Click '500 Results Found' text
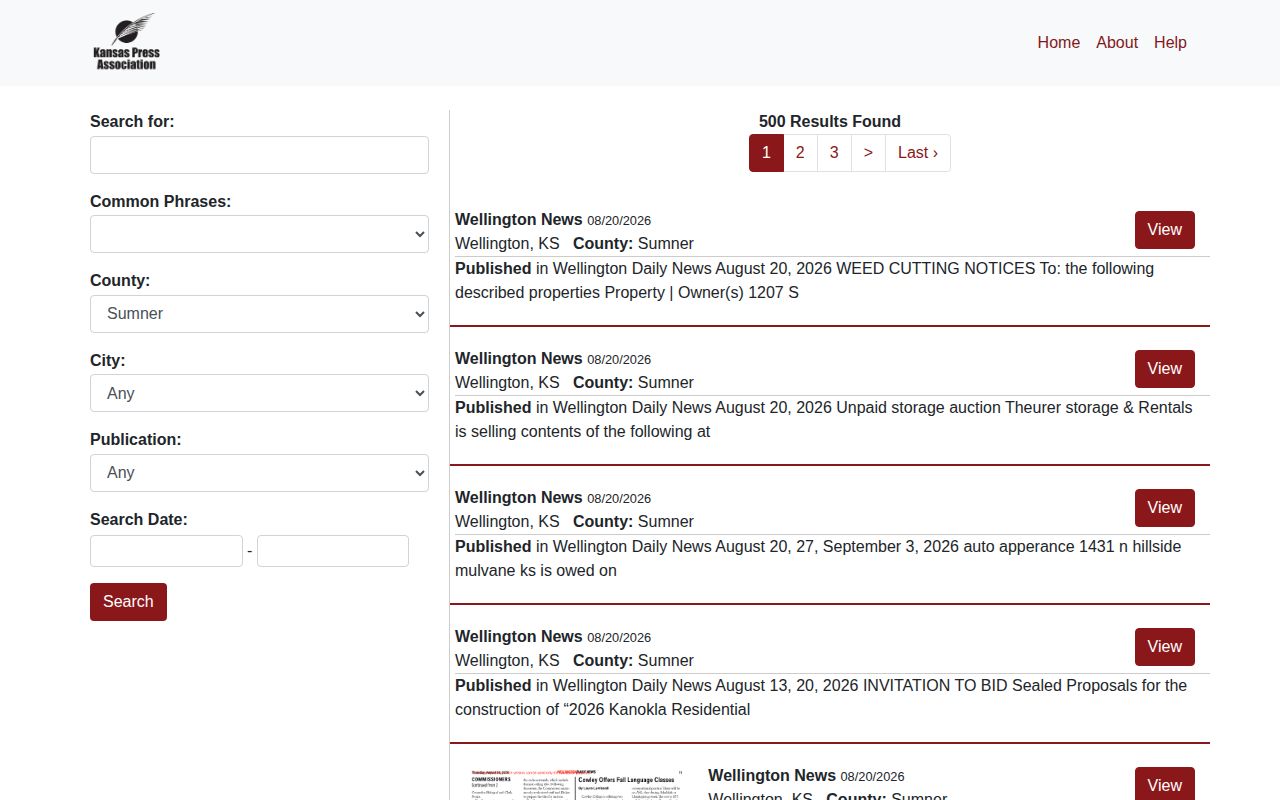The width and height of the screenshot is (1280, 800). (830, 121)
